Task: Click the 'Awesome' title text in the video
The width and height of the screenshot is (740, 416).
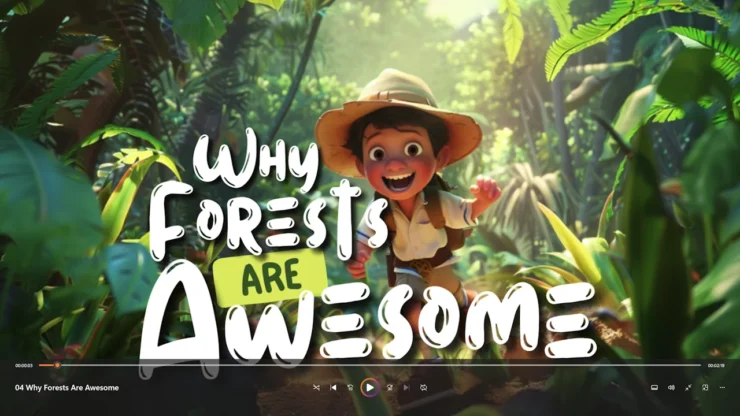Action: [x=370, y=318]
